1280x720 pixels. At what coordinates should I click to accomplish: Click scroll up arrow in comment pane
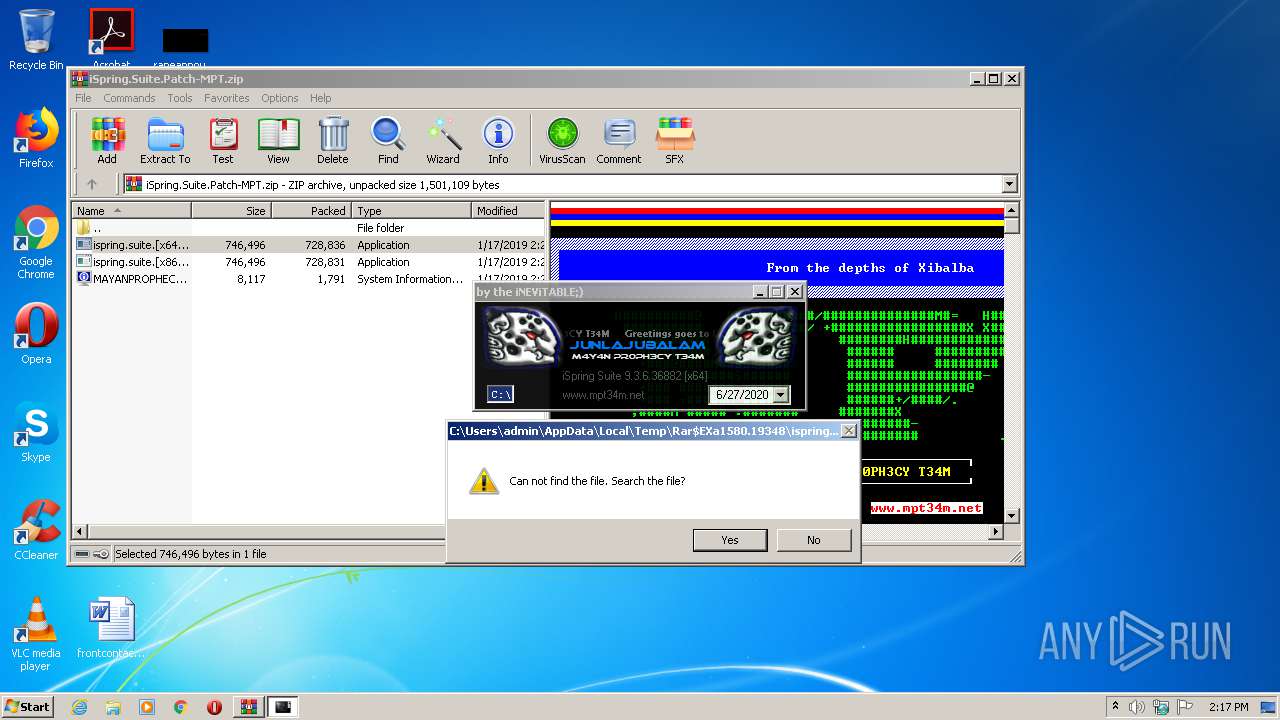(x=1011, y=210)
